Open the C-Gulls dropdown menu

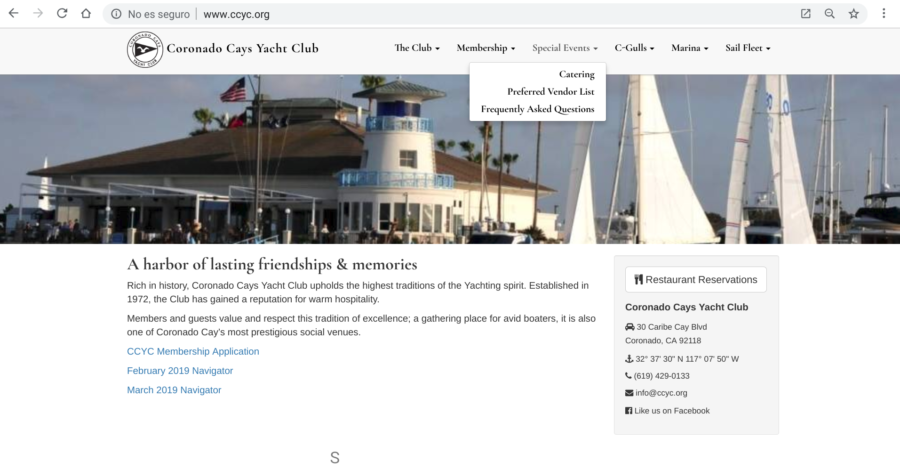[634, 48]
